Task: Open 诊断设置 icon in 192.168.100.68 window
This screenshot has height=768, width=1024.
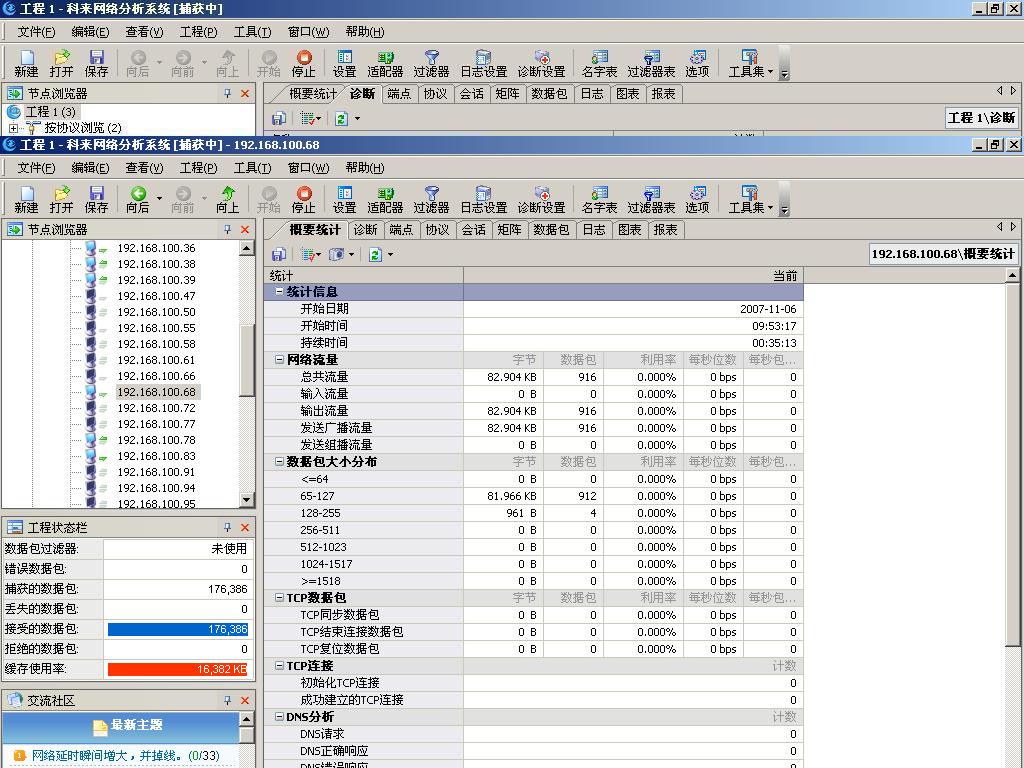Action: click(x=541, y=199)
